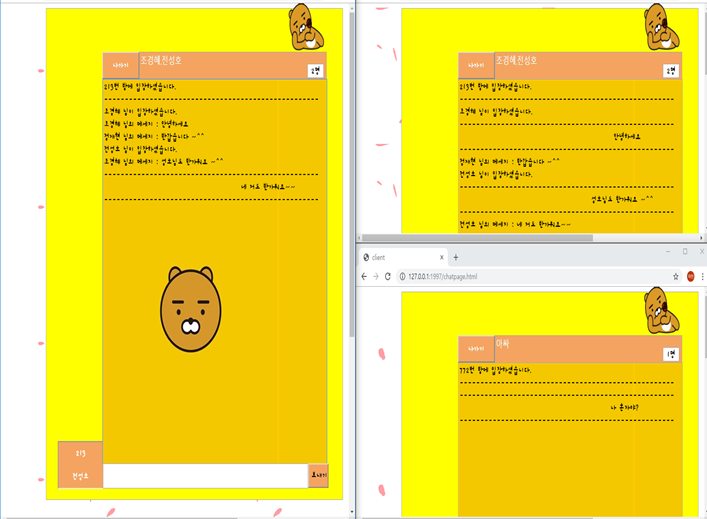
Task: Click the down arrow of the left window scrollbar
Action: pyautogui.click(x=352, y=512)
